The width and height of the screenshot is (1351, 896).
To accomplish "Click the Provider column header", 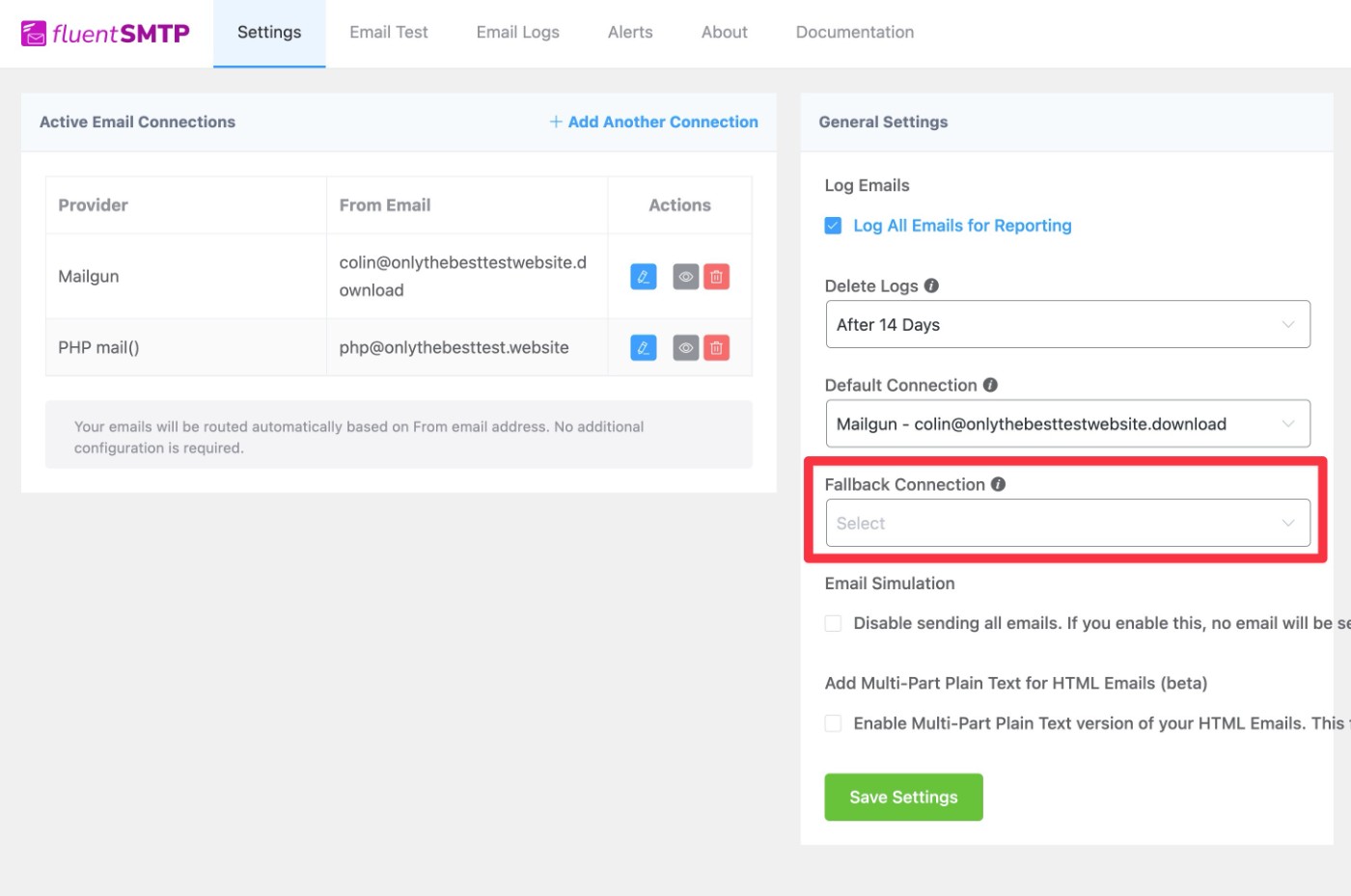I will (186, 205).
